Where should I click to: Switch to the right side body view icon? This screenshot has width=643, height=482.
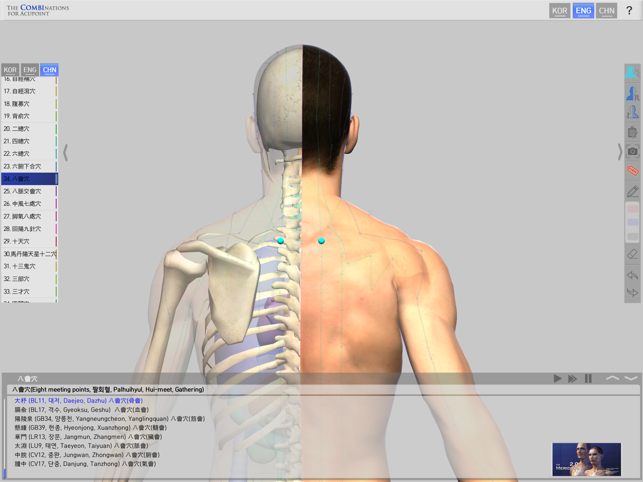pyautogui.click(x=632, y=93)
